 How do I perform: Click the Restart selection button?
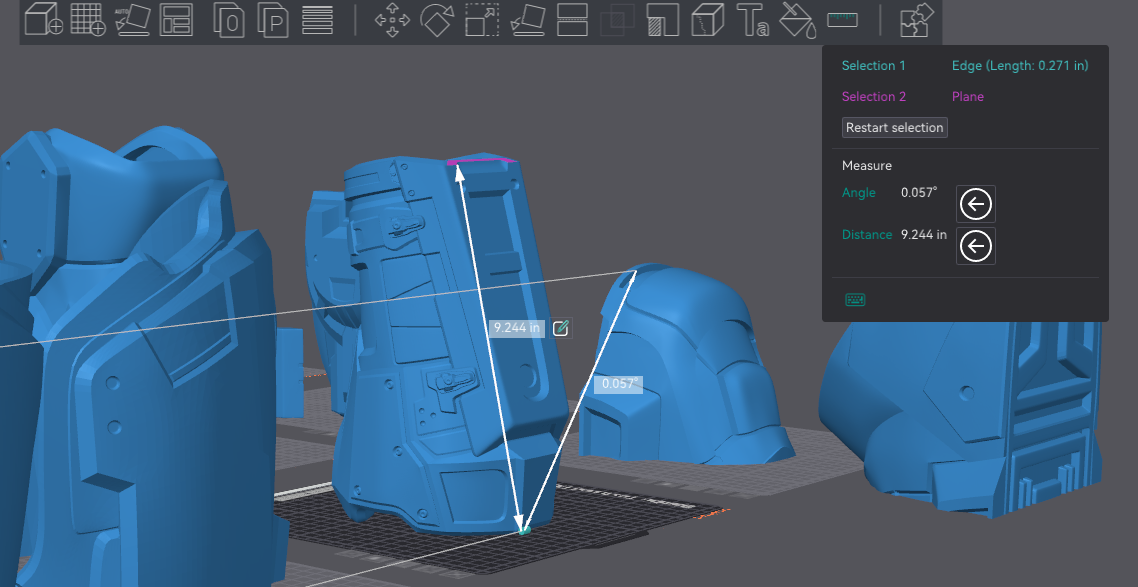point(895,128)
